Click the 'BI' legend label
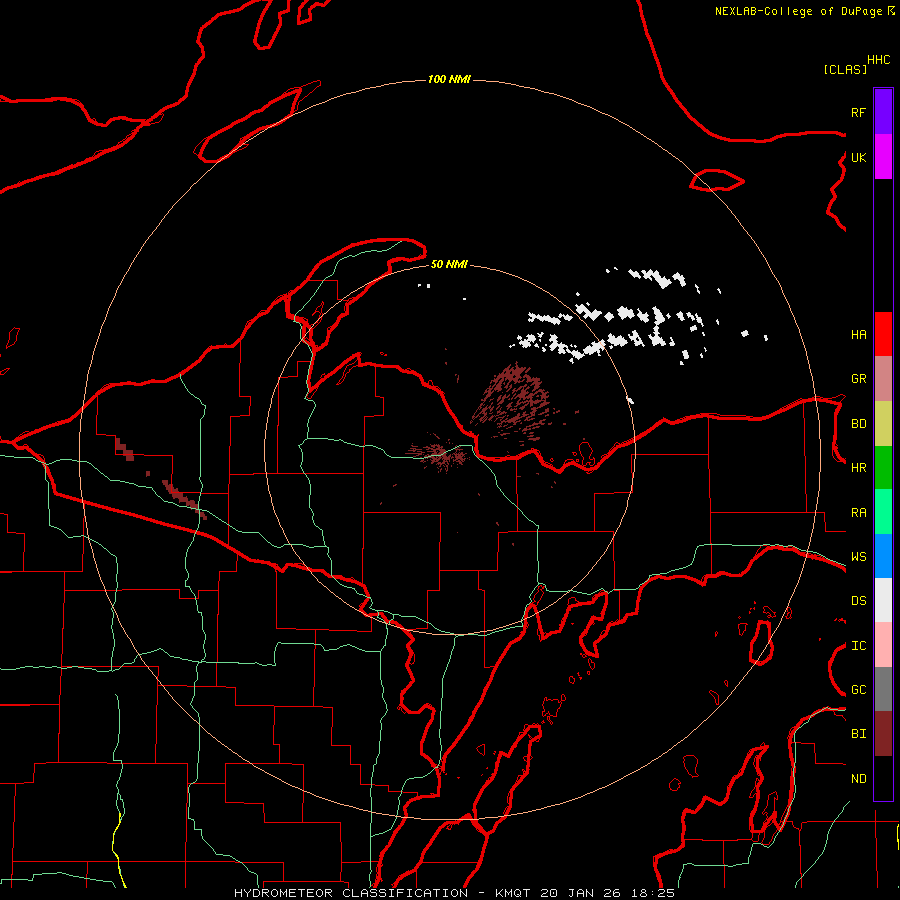The width and height of the screenshot is (900, 900). pos(858,734)
